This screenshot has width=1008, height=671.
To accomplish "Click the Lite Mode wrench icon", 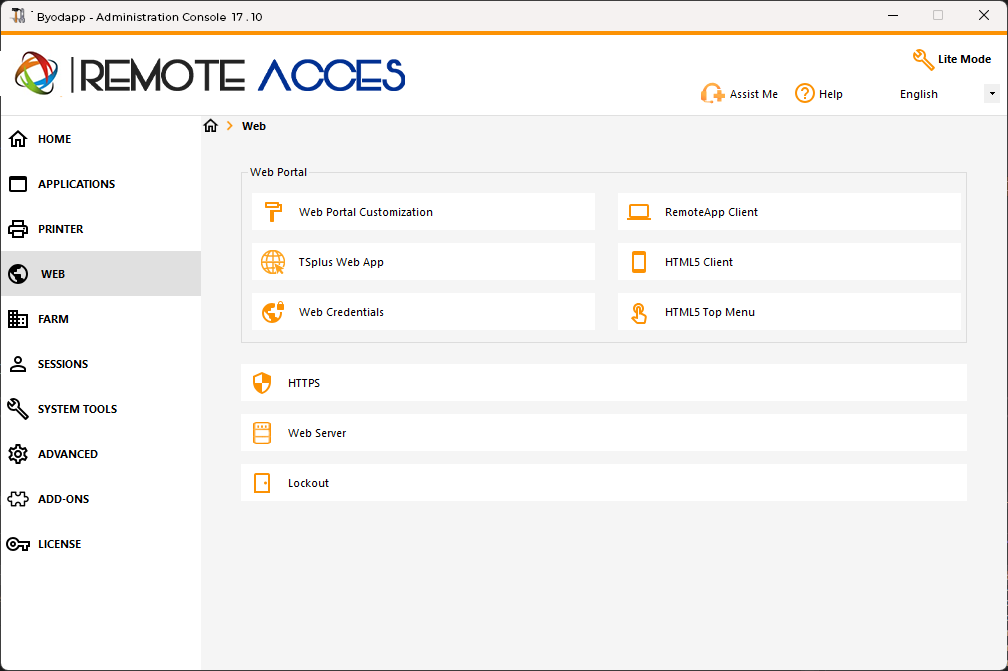I will (923, 60).
